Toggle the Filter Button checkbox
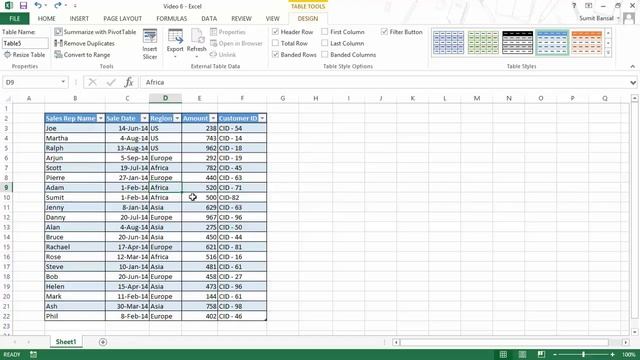 384,31
